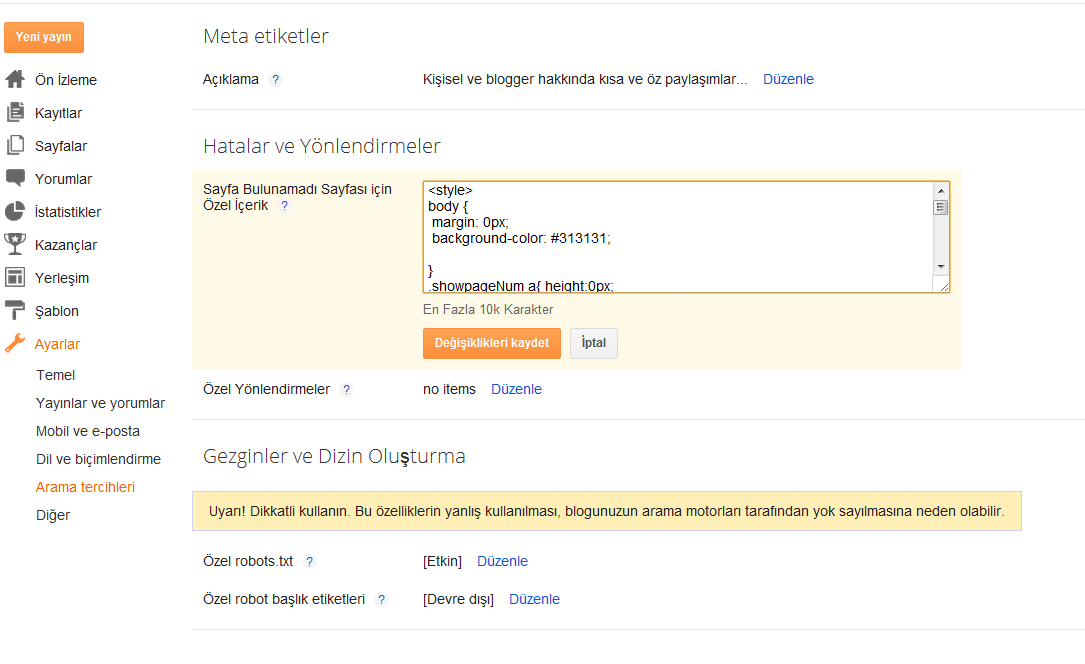Image resolution: width=1085 pixels, height=664 pixels.
Task: Click textarea scrollbar up arrow
Action: pyautogui.click(x=940, y=190)
